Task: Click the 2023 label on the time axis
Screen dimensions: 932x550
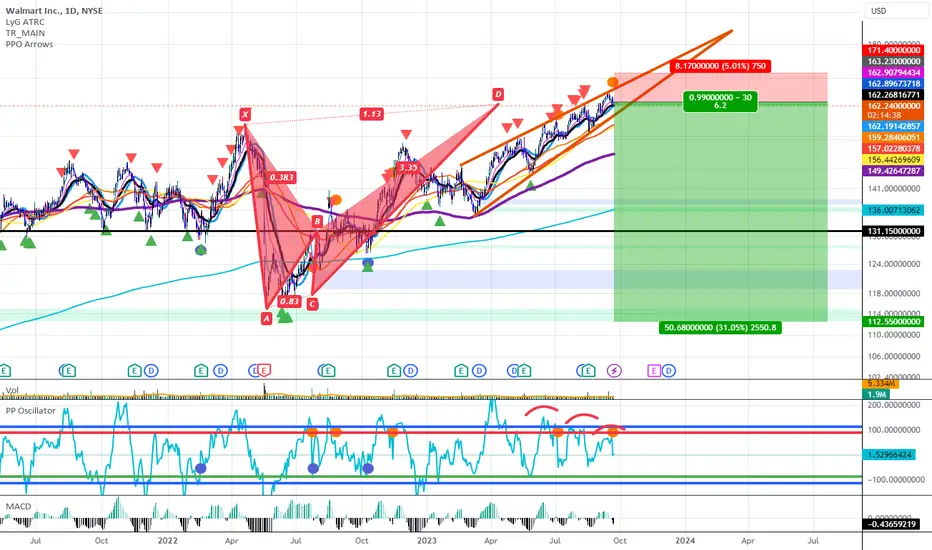Action: tap(427, 540)
